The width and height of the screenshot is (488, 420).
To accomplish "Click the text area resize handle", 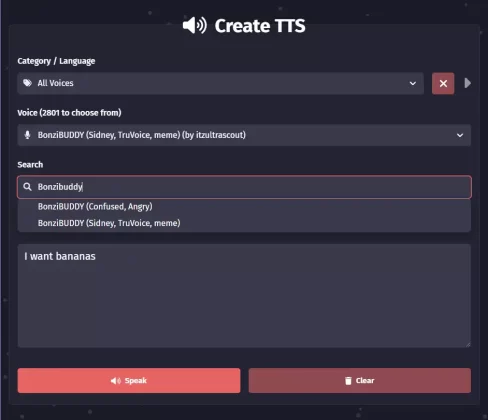I will pyautogui.click(x=468, y=345).
